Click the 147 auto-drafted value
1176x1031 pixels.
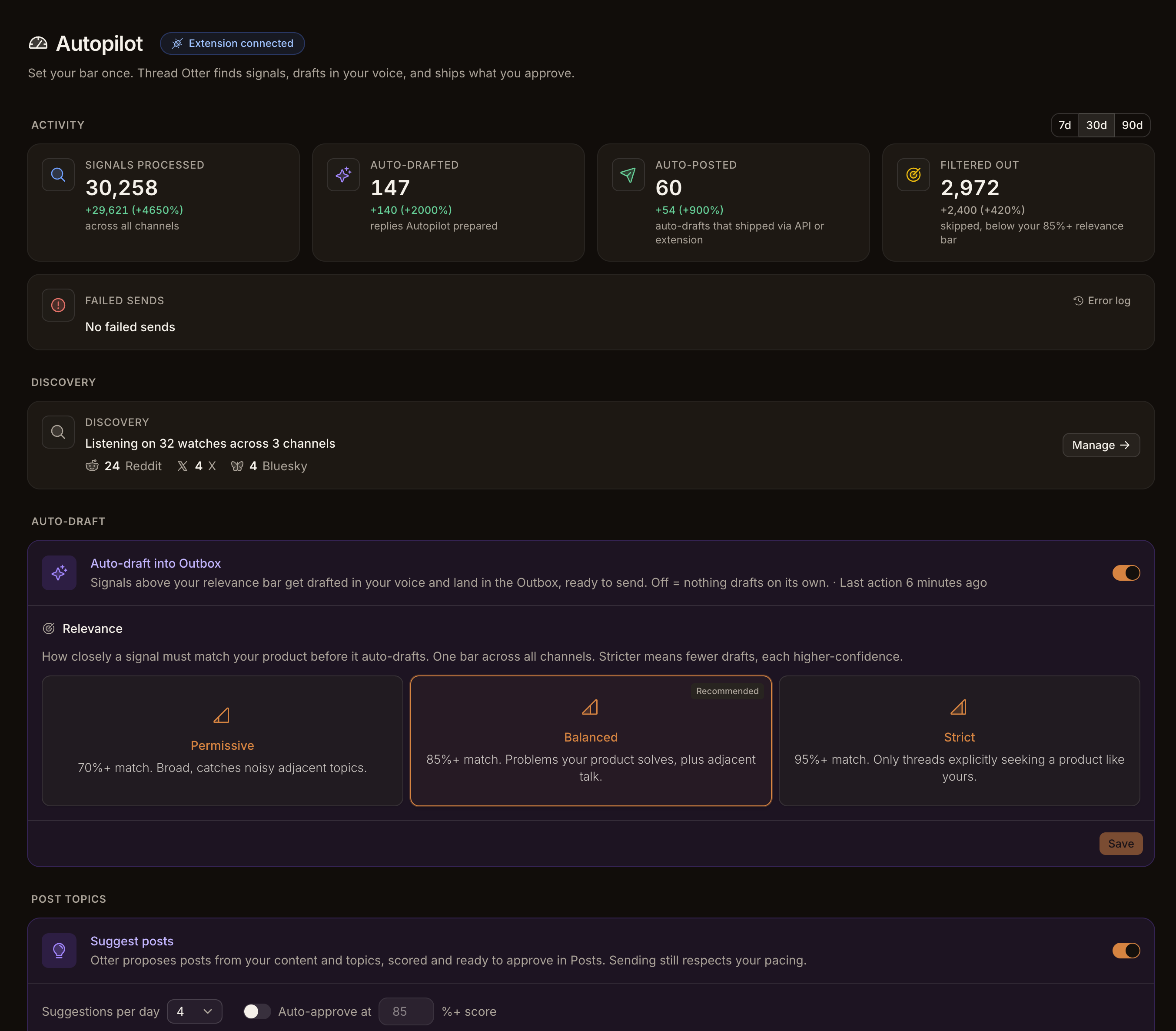point(390,188)
